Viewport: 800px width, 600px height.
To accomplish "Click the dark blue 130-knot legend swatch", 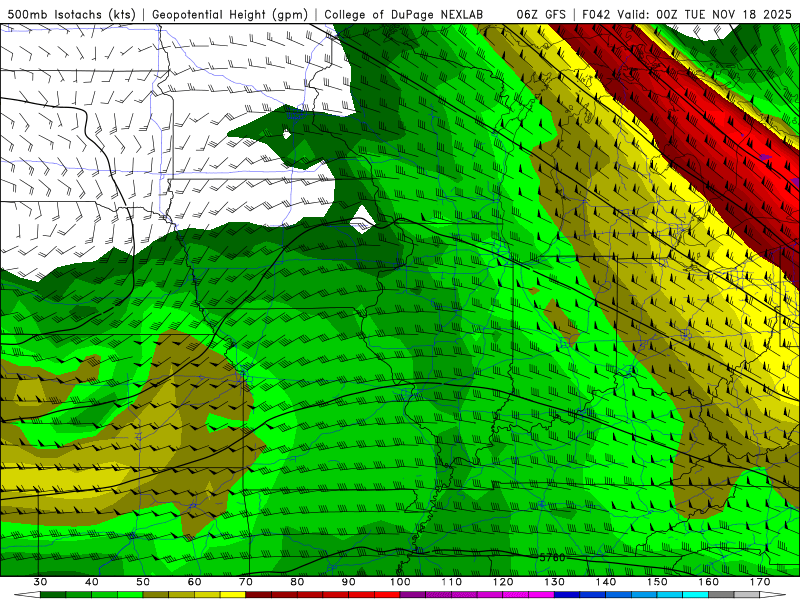I will click(x=567, y=595).
